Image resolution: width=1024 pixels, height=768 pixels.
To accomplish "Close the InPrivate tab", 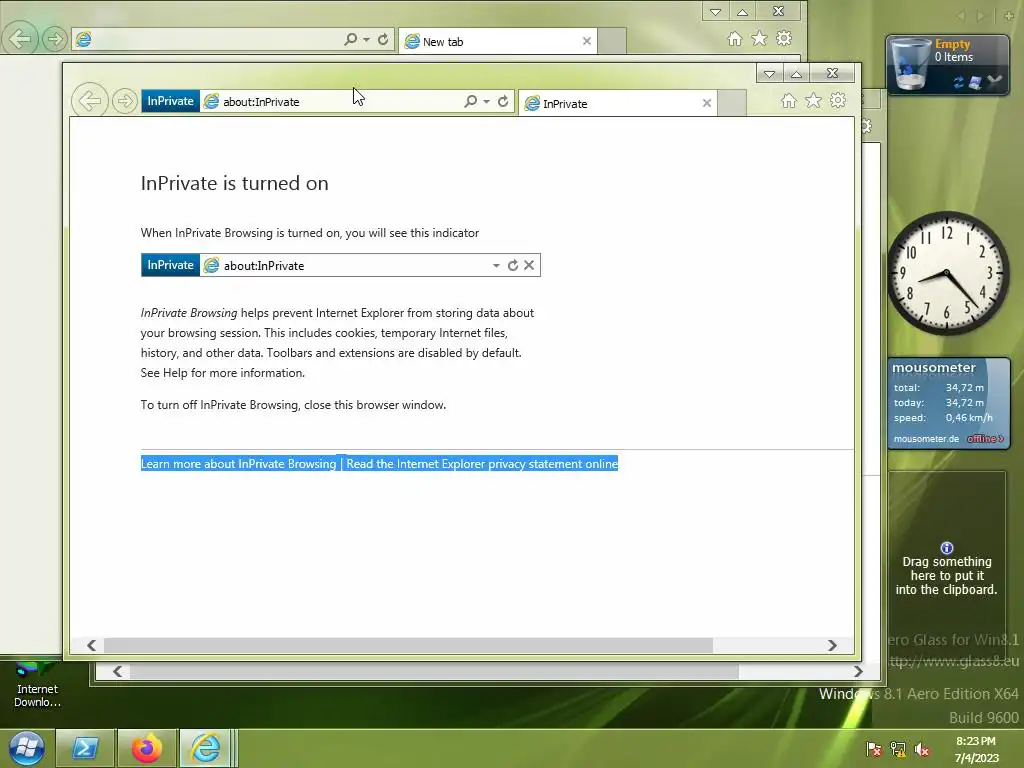I will pyautogui.click(x=707, y=103).
